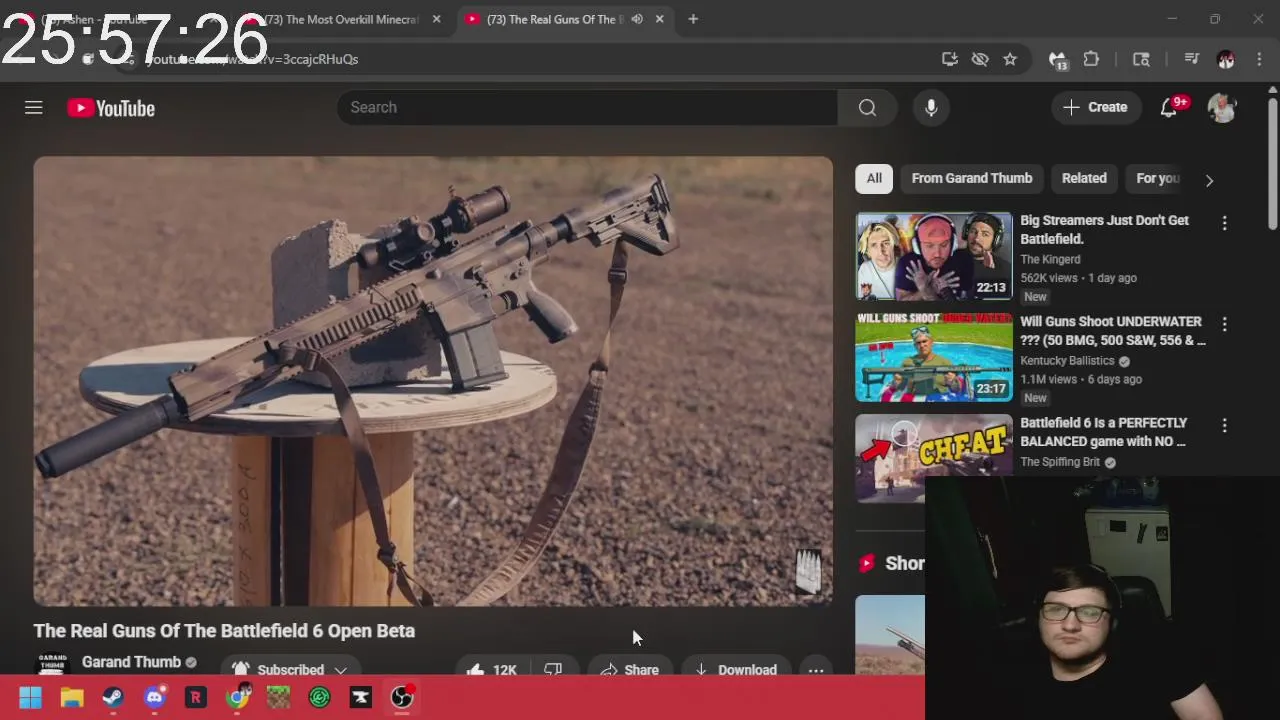Show more filter chips with arrow
Screen dimensions: 1280x720
tap(1209, 180)
